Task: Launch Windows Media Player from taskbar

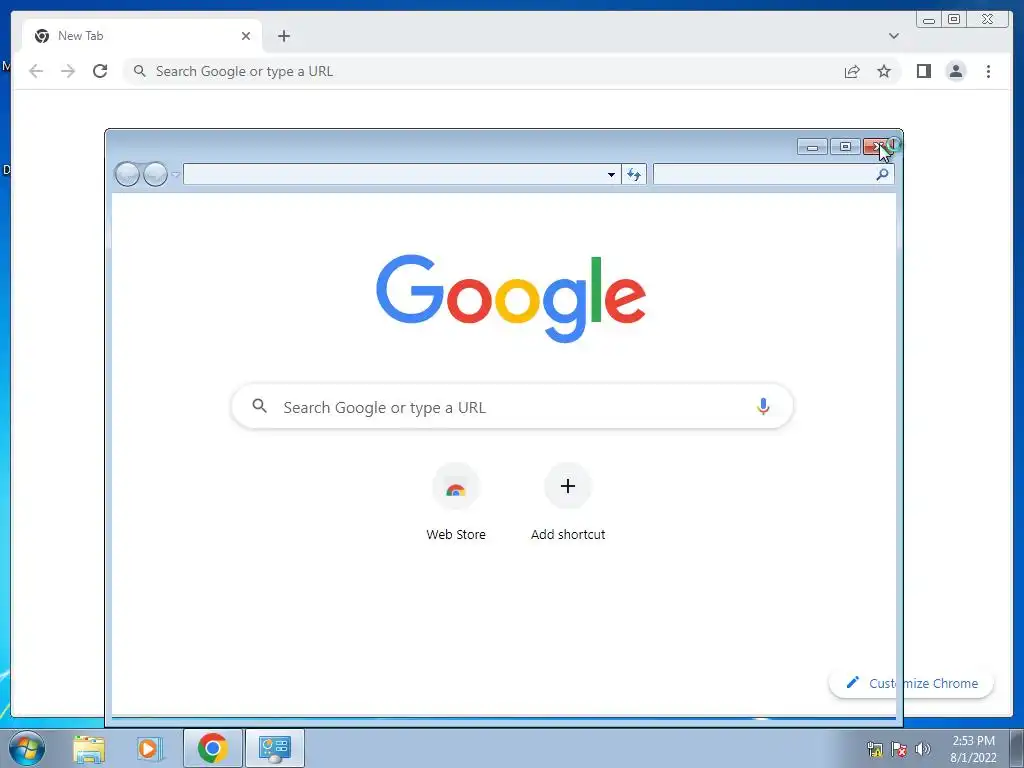Action: pos(149,748)
